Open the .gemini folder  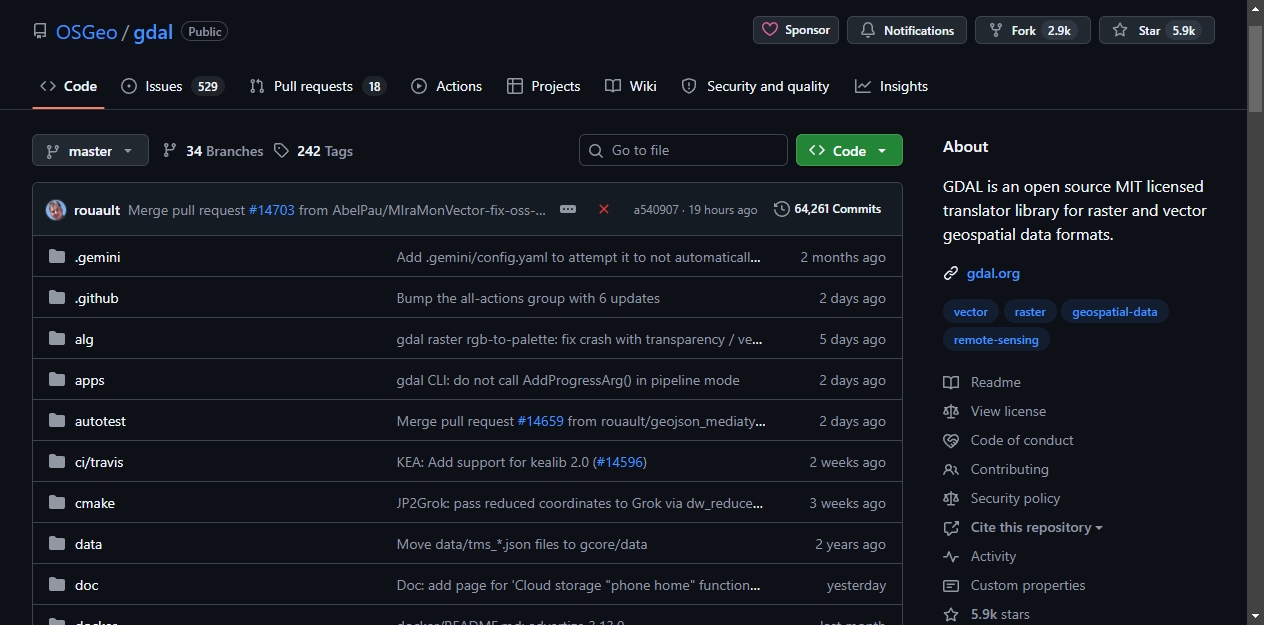pyautogui.click(x=97, y=257)
